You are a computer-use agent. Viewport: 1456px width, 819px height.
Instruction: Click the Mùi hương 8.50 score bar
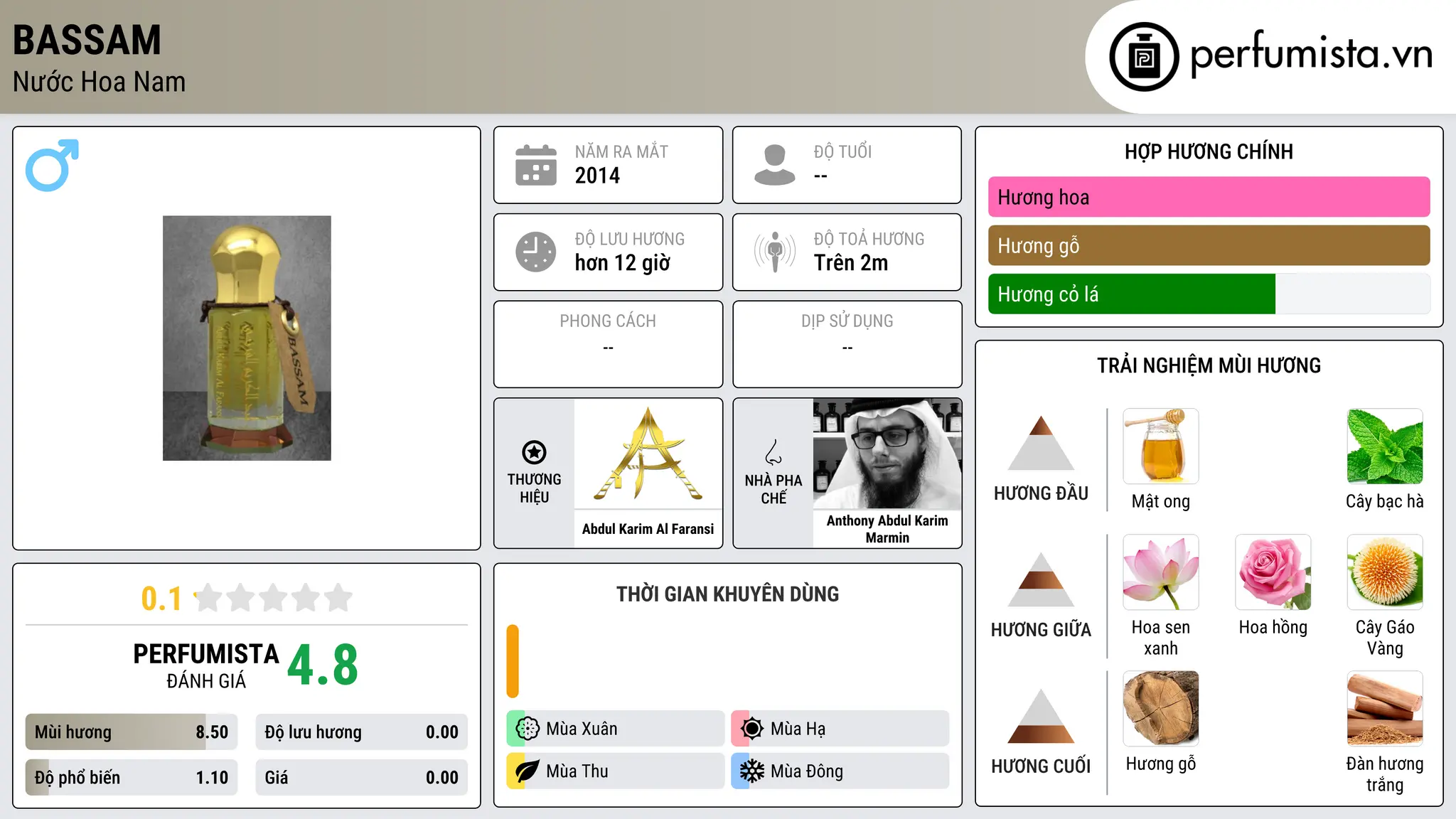coord(132,732)
